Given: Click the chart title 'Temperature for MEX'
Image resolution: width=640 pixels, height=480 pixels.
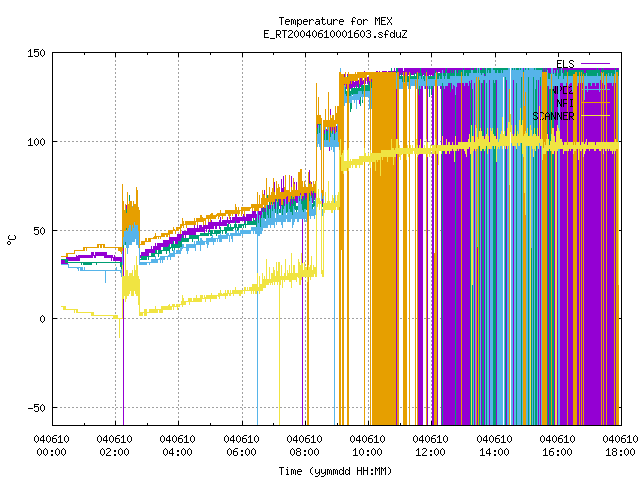Looking at the screenshot, I should [335, 21].
